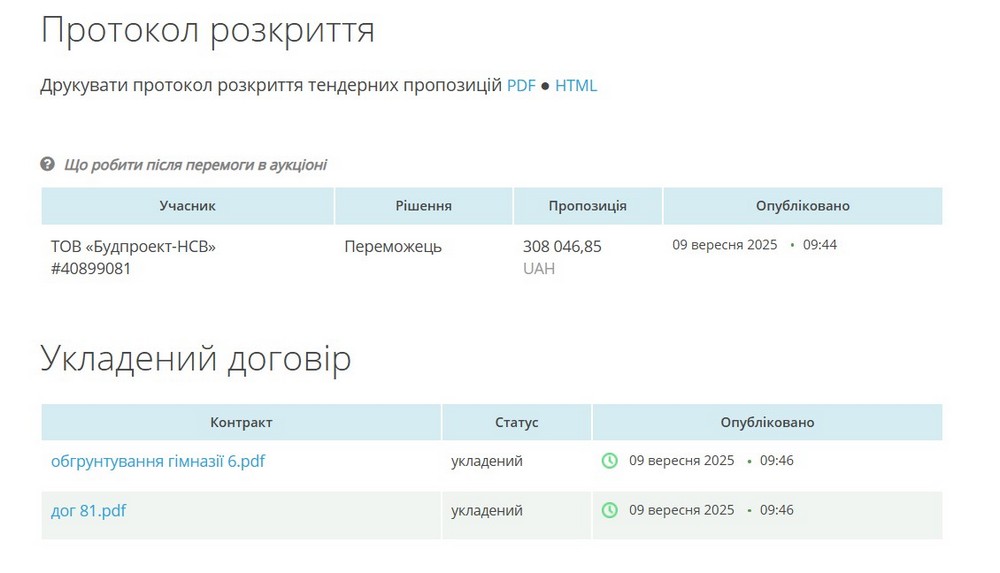Open 'Що робити після перемоги в аукціоні'
Viewport: 1000px width, 573px height.
[195, 165]
